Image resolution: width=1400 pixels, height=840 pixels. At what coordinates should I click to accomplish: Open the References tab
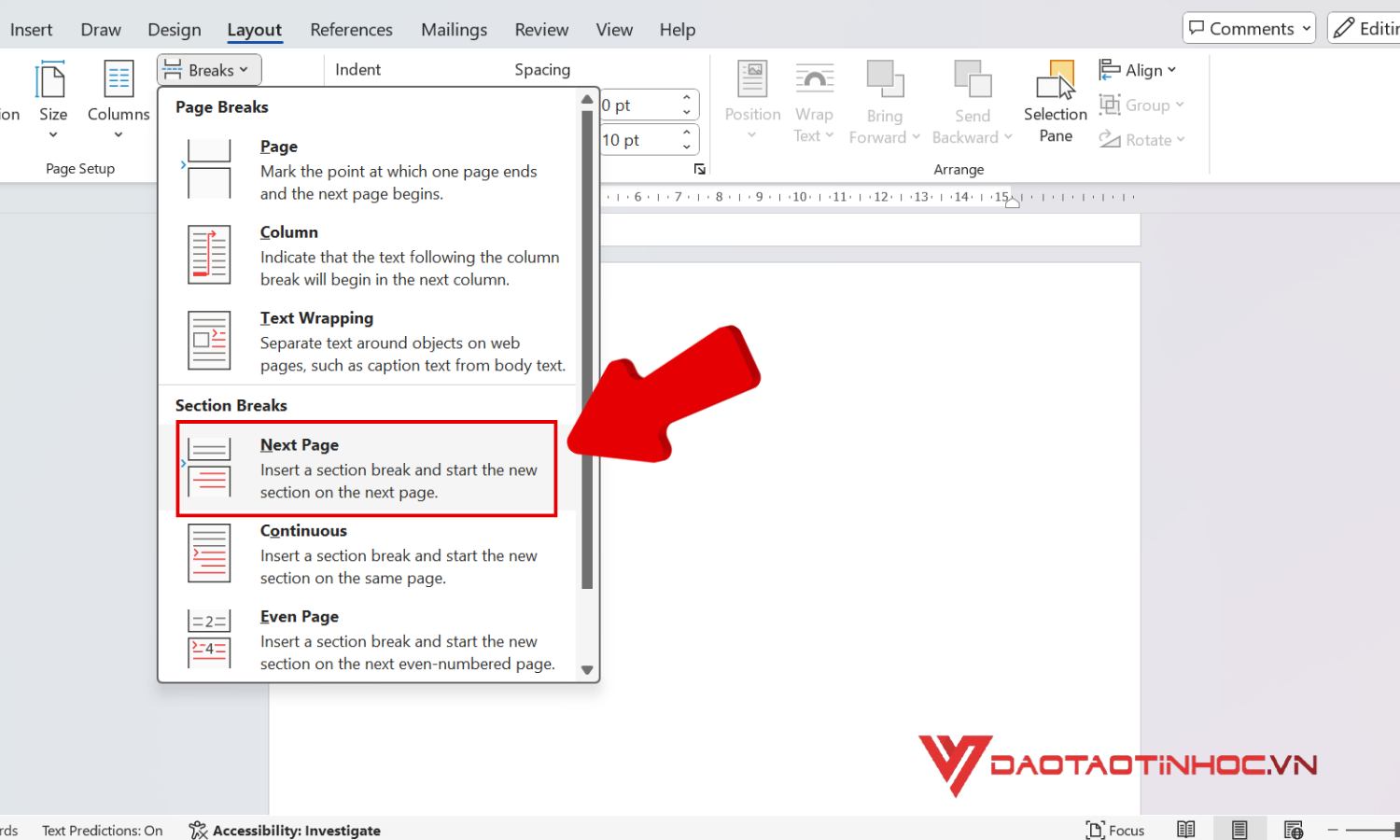pyautogui.click(x=351, y=30)
